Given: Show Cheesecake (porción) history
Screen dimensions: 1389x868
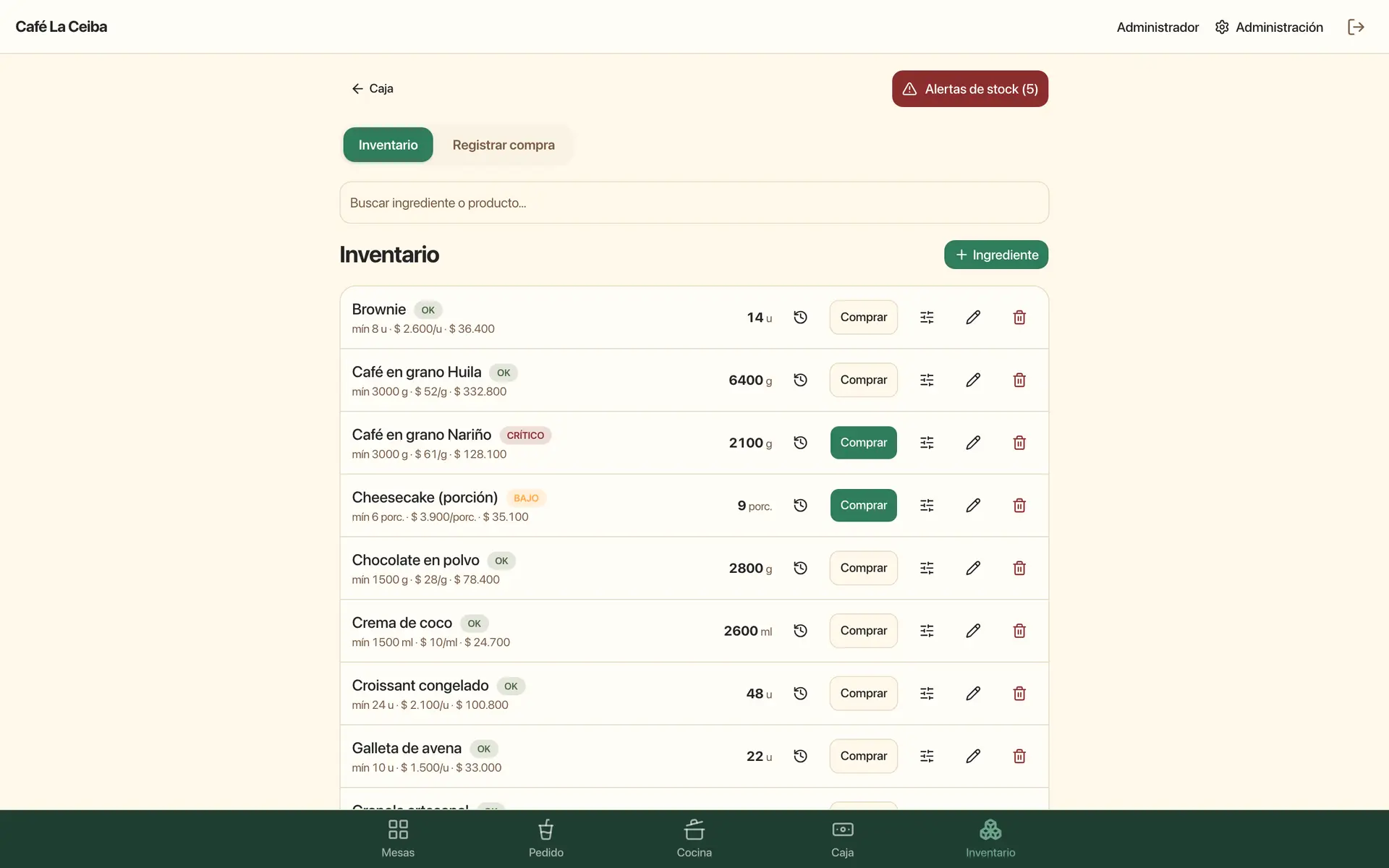Looking at the screenshot, I should coord(800,505).
